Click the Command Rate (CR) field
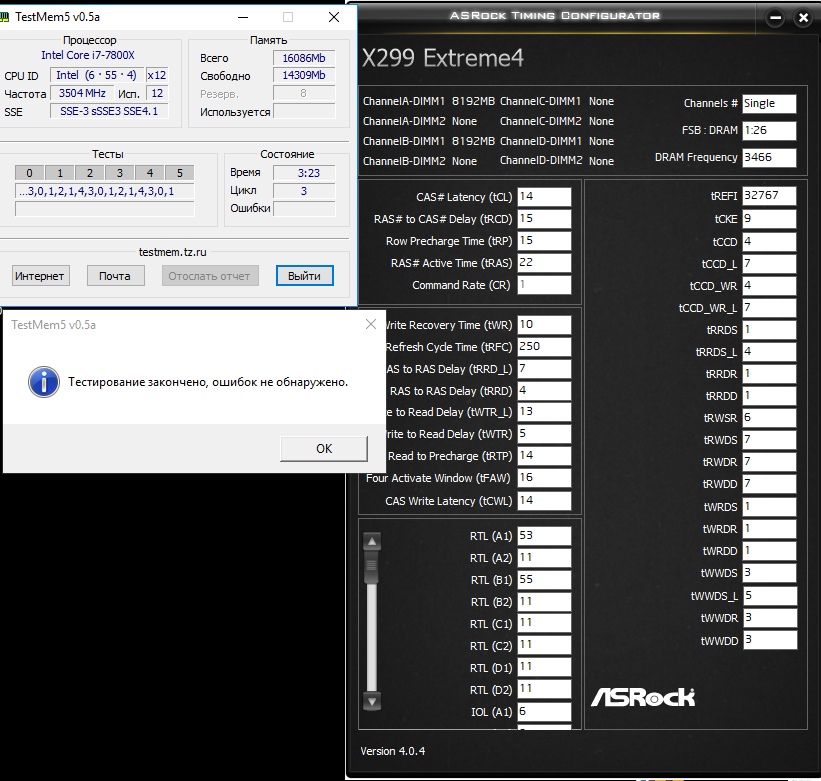821x781 pixels. click(x=544, y=285)
